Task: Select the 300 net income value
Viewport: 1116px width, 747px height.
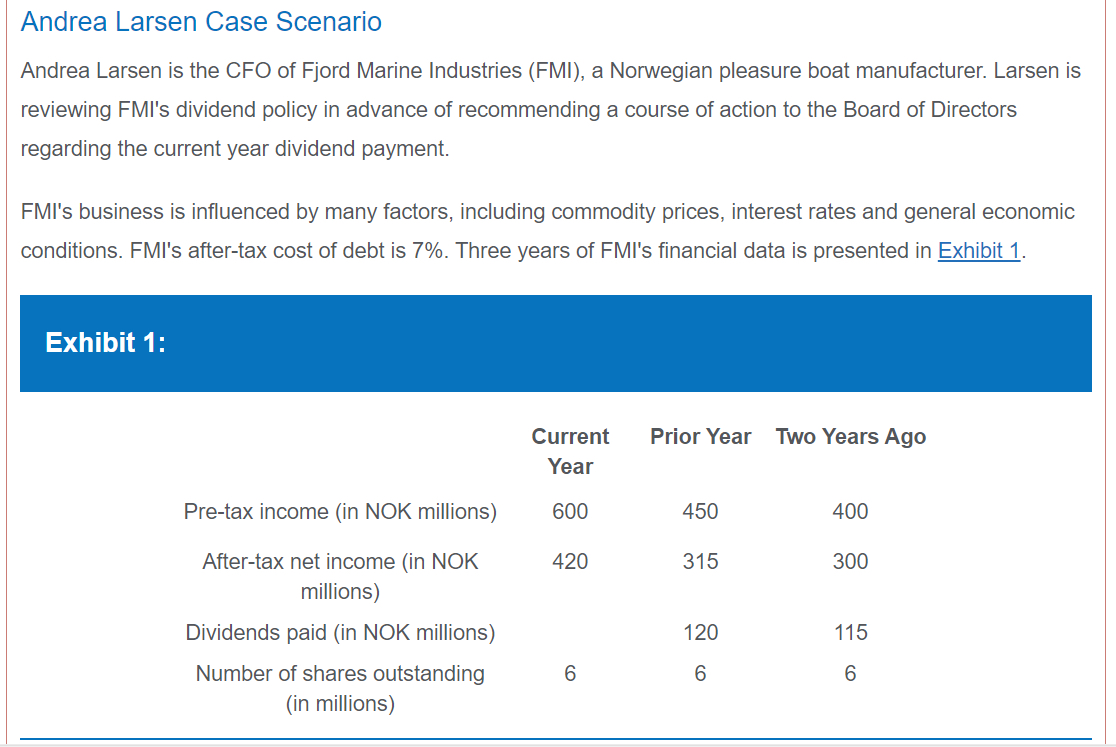Action: [x=850, y=561]
